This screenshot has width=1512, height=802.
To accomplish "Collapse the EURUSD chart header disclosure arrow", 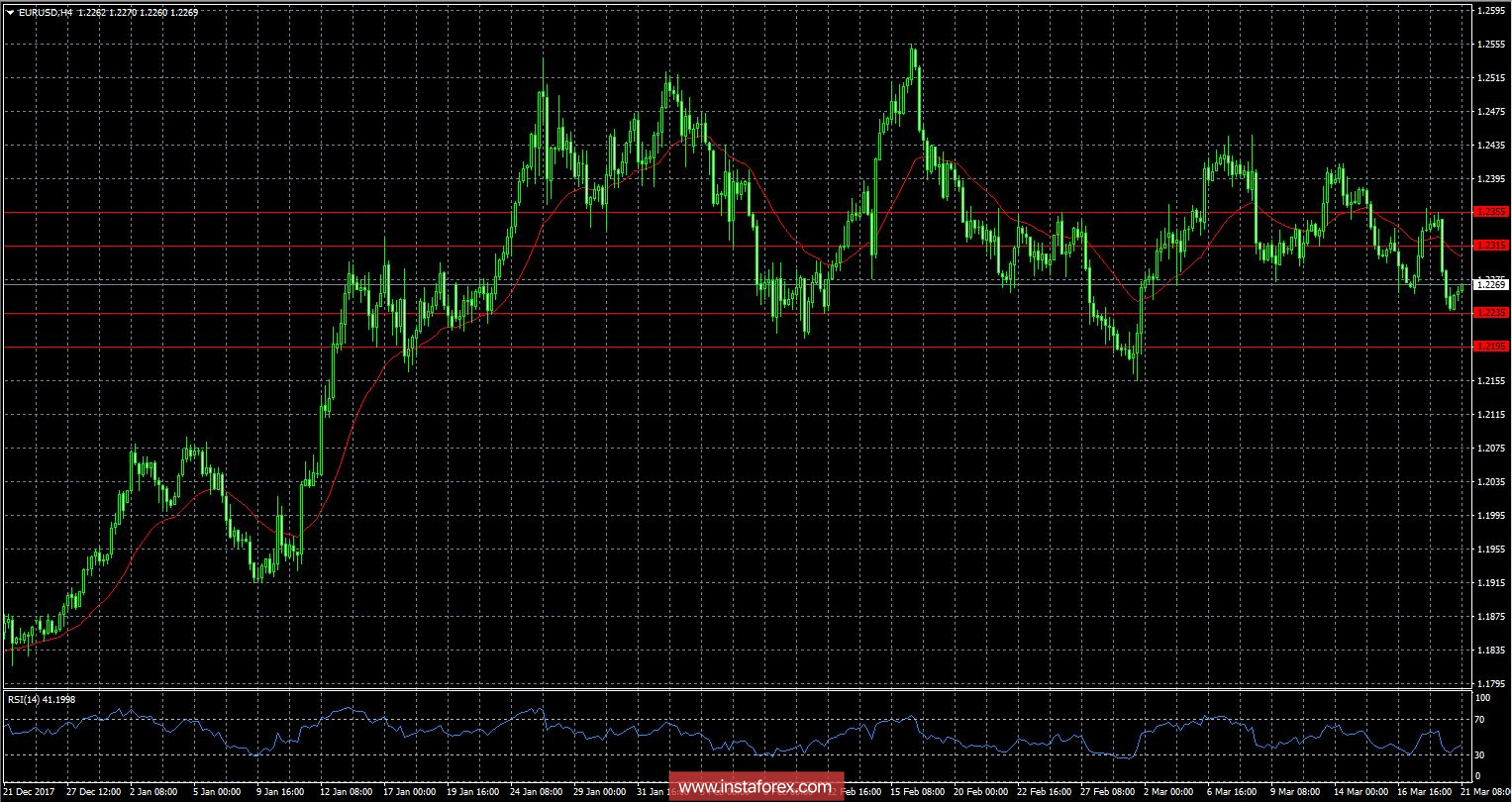I will click(10, 14).
